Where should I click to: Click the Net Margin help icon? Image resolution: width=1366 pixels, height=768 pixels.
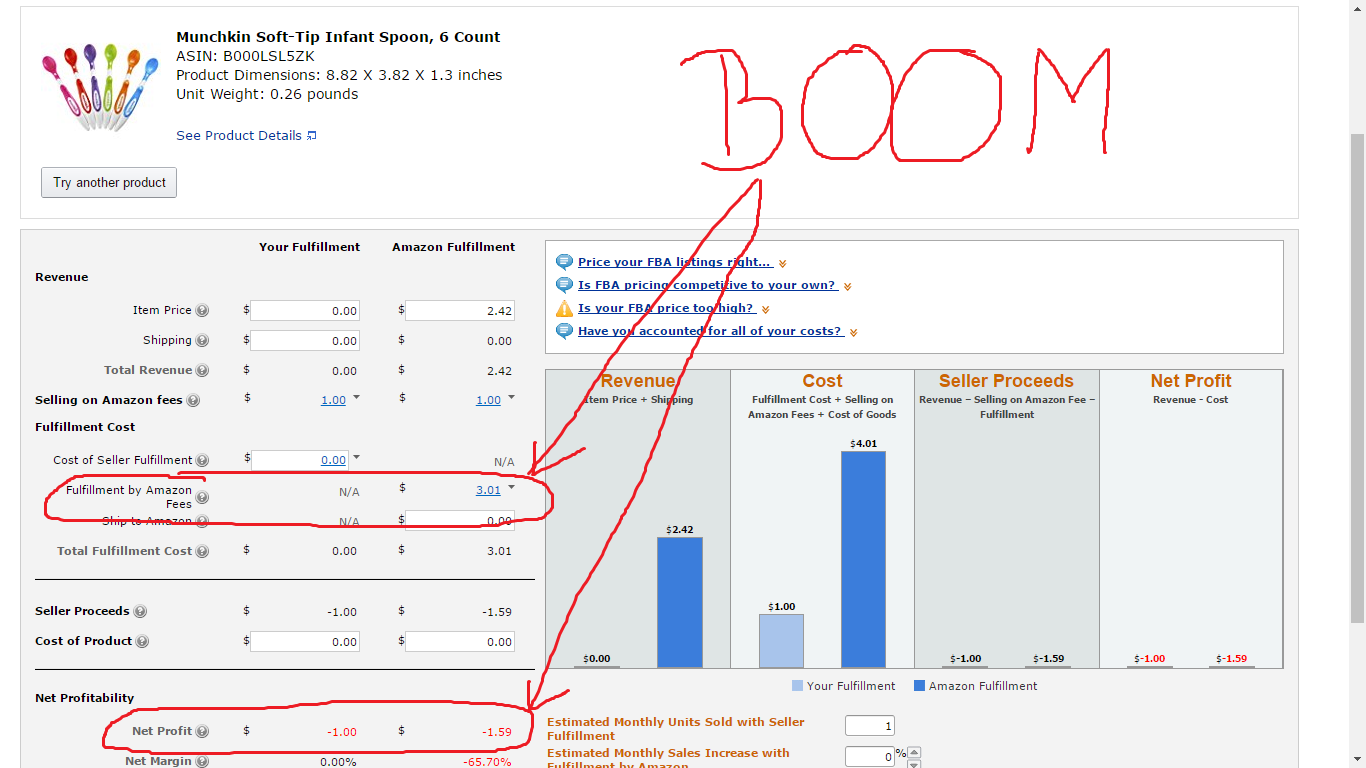pos(202,762)
